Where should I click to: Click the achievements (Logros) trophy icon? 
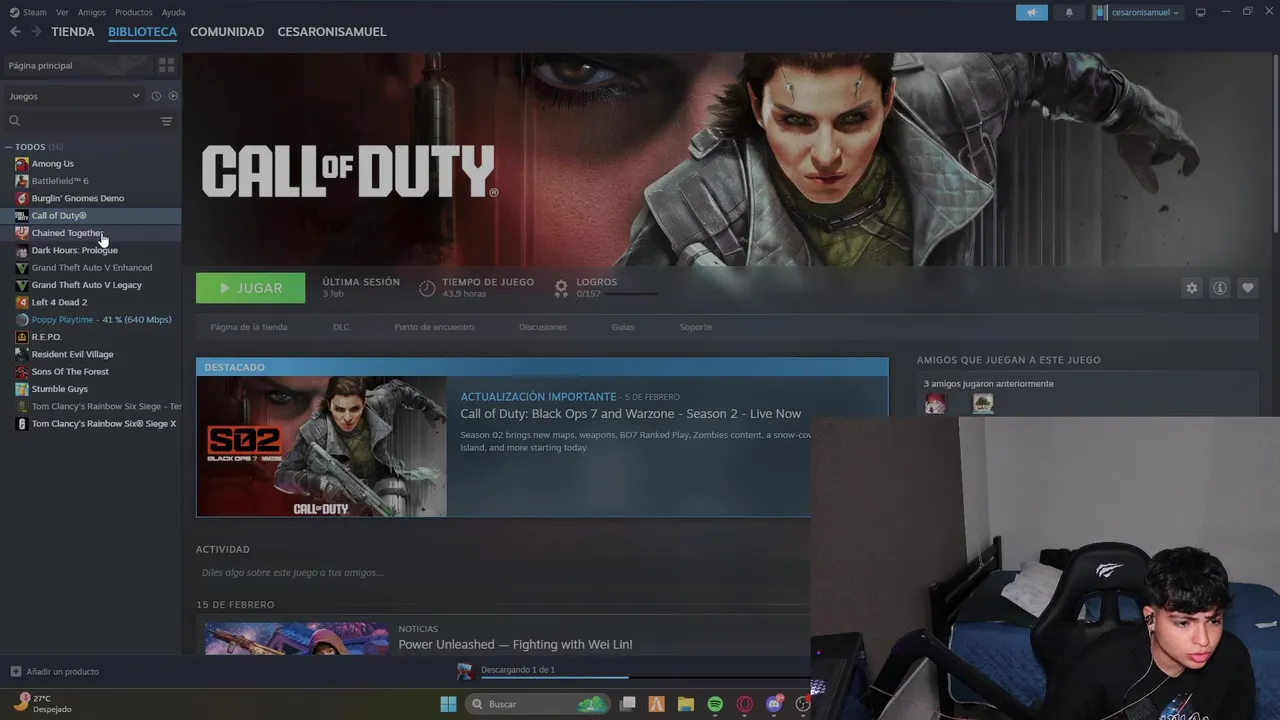(561, 288)
